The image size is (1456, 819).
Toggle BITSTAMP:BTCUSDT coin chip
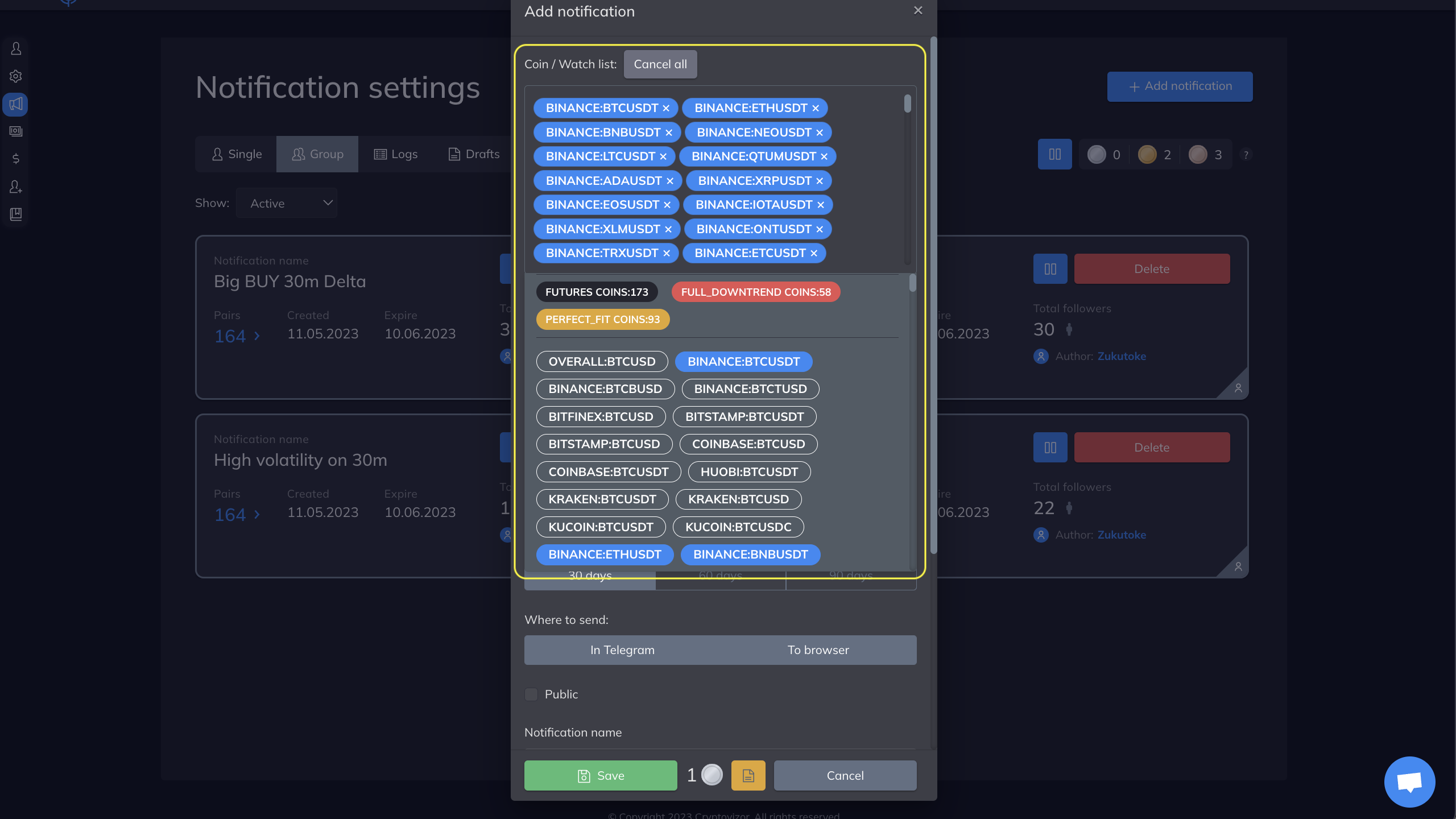(x=744, y=417)
